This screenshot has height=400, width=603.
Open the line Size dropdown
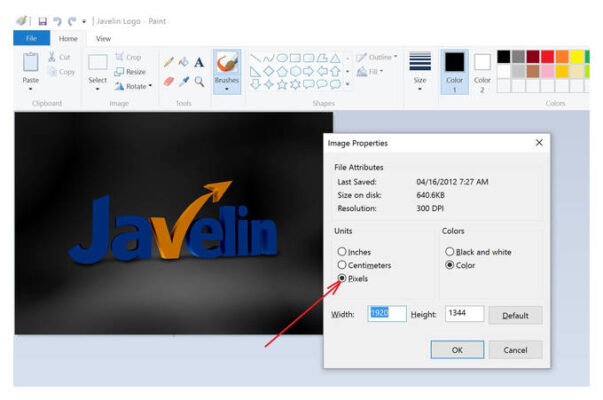tap(420, 71)
